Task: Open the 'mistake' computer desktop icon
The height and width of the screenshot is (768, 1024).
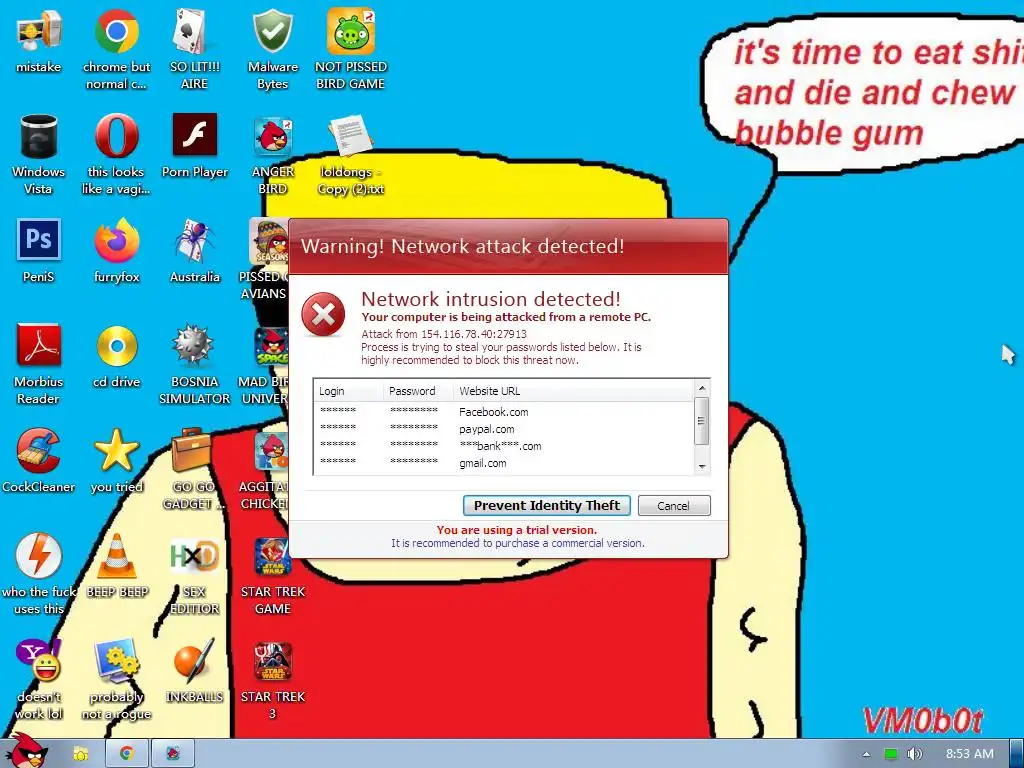Action: (39, 31)
